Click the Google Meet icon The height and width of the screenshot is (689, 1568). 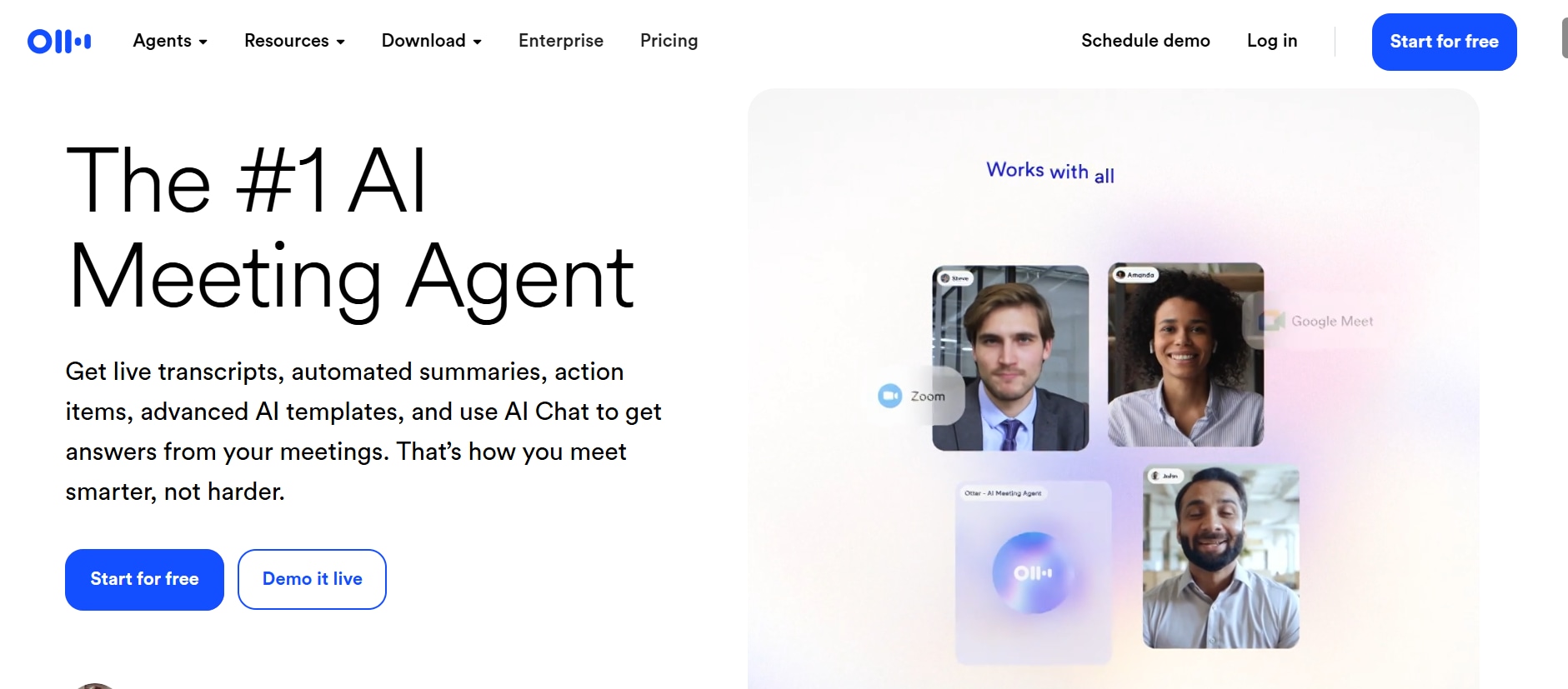pyautogui.click(x=1271, y=321)
